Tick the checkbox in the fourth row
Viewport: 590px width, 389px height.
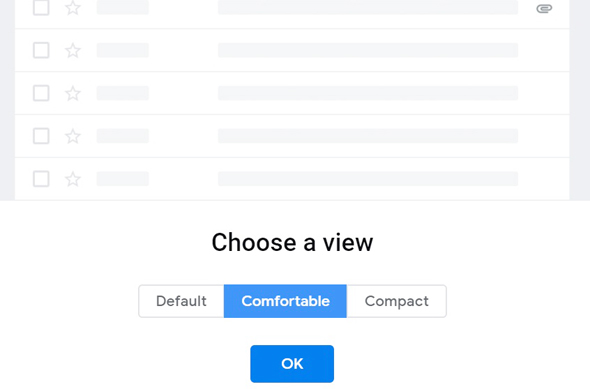41,136
